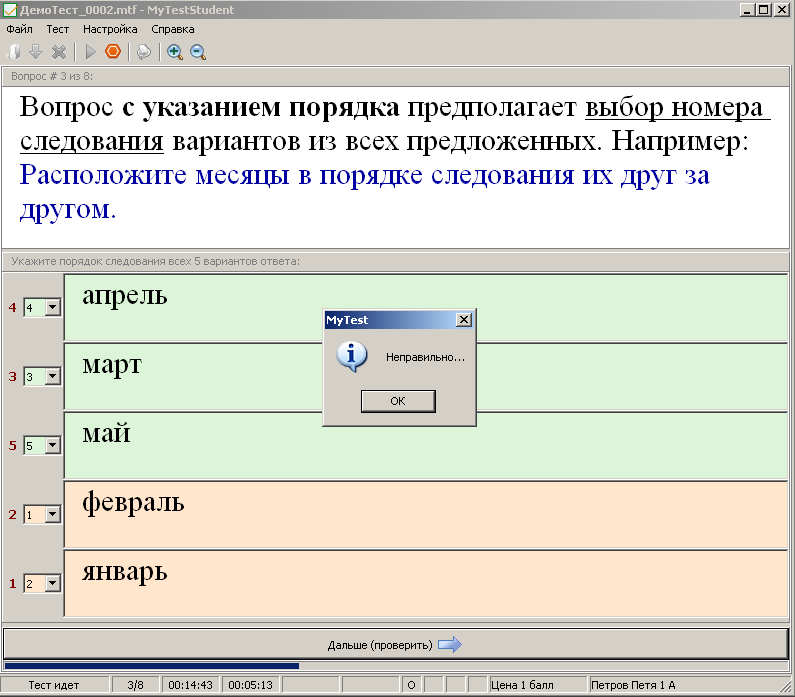Open order dropdown for апрель
Viewport: 795px width, 697px height.
(x=52, y=307)
